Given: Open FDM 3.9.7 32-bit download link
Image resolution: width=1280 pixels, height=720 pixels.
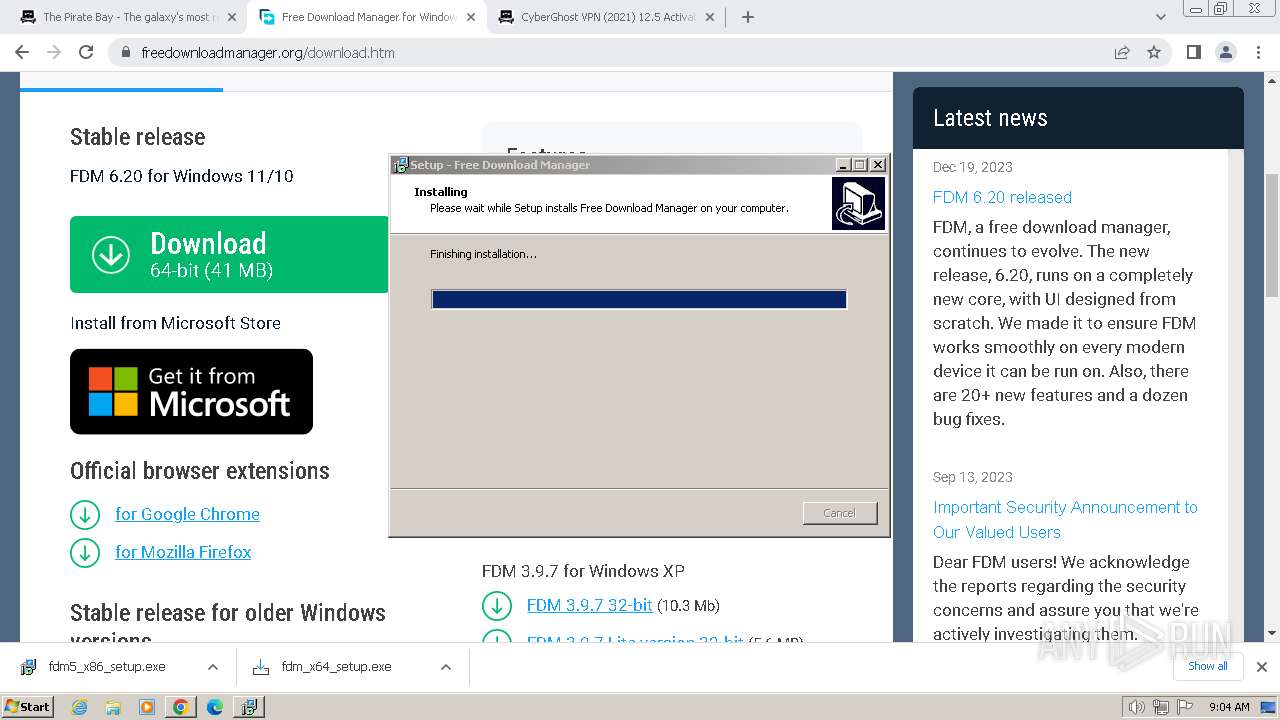Looking at the screenshot, I should click(589, 605).
